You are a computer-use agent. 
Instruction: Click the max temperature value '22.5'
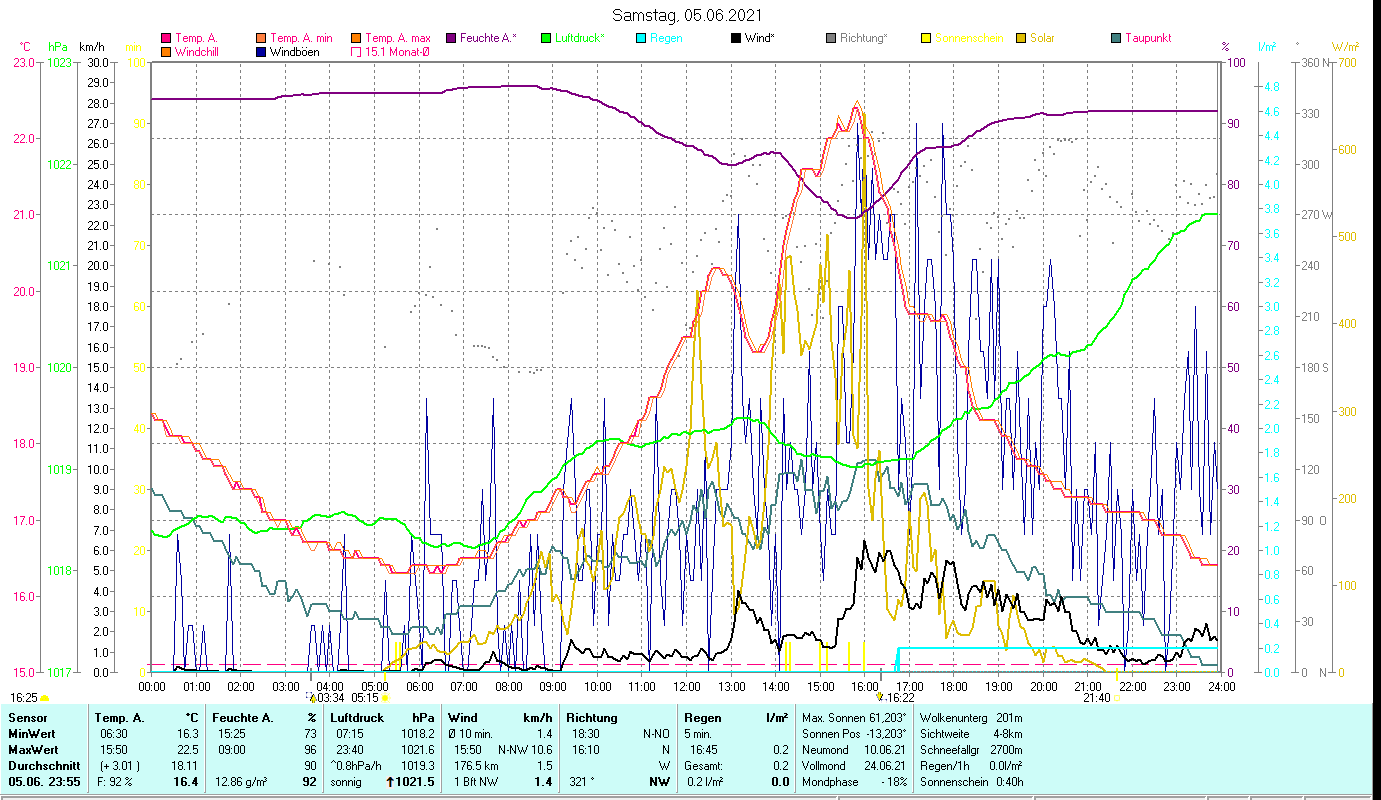pyautogui.click(x=186, y=750)
